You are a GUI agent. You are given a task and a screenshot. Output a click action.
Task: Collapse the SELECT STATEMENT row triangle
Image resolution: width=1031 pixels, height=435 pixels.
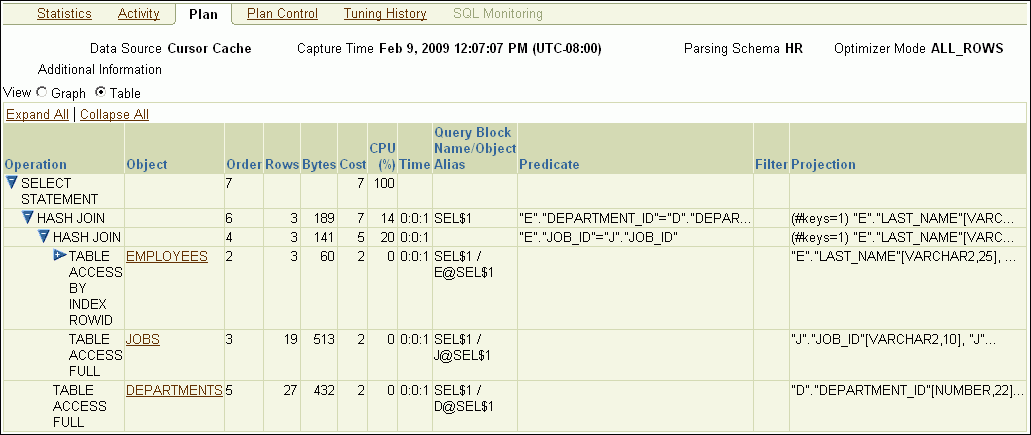(12, 183)
